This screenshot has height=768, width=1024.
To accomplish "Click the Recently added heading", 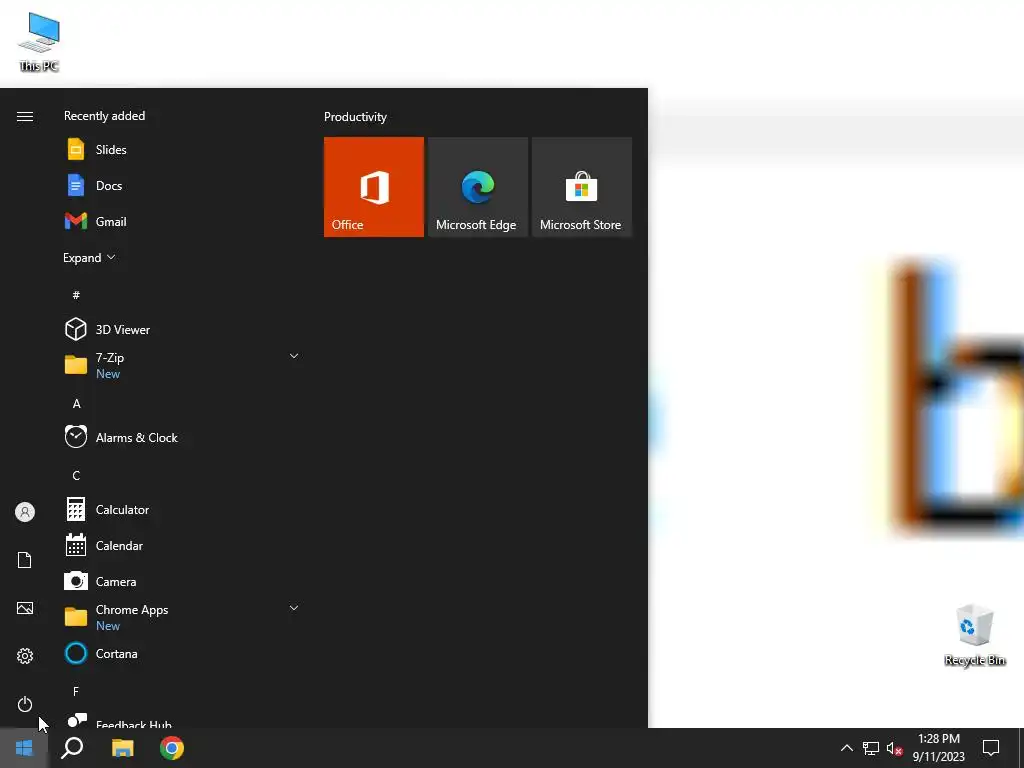I will point(104,116).
